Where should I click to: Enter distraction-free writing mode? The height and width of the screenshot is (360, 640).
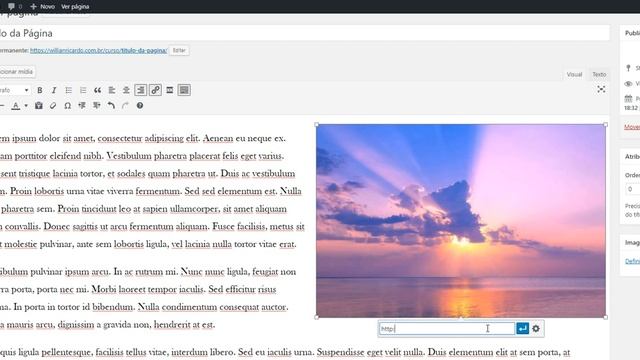point(601,89)
